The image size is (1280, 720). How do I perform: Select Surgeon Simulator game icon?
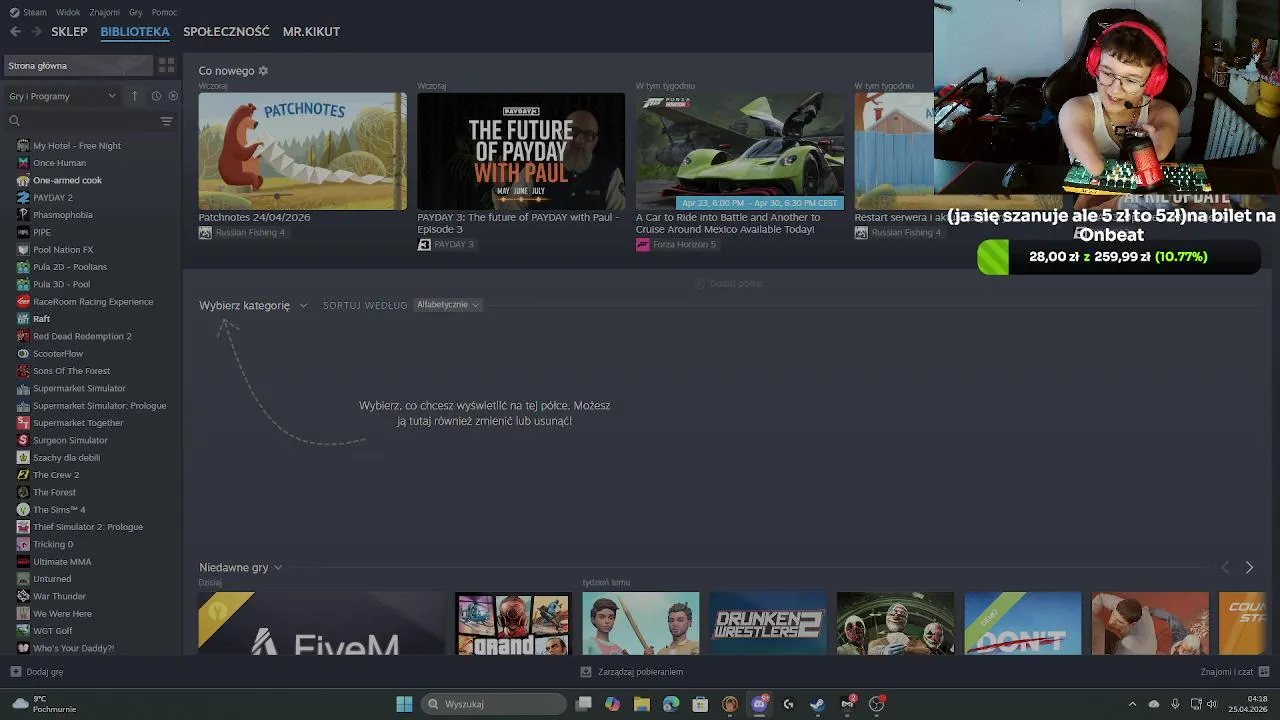[23, 440]
